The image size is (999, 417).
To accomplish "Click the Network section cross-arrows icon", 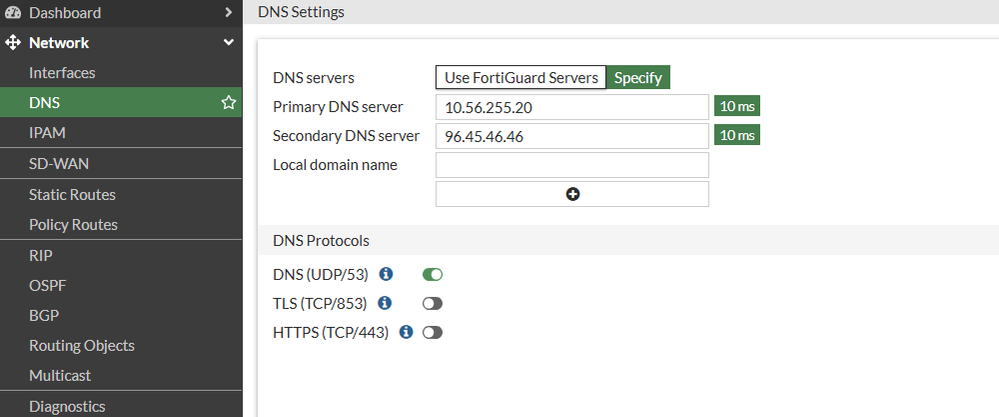I will (13, 43).
